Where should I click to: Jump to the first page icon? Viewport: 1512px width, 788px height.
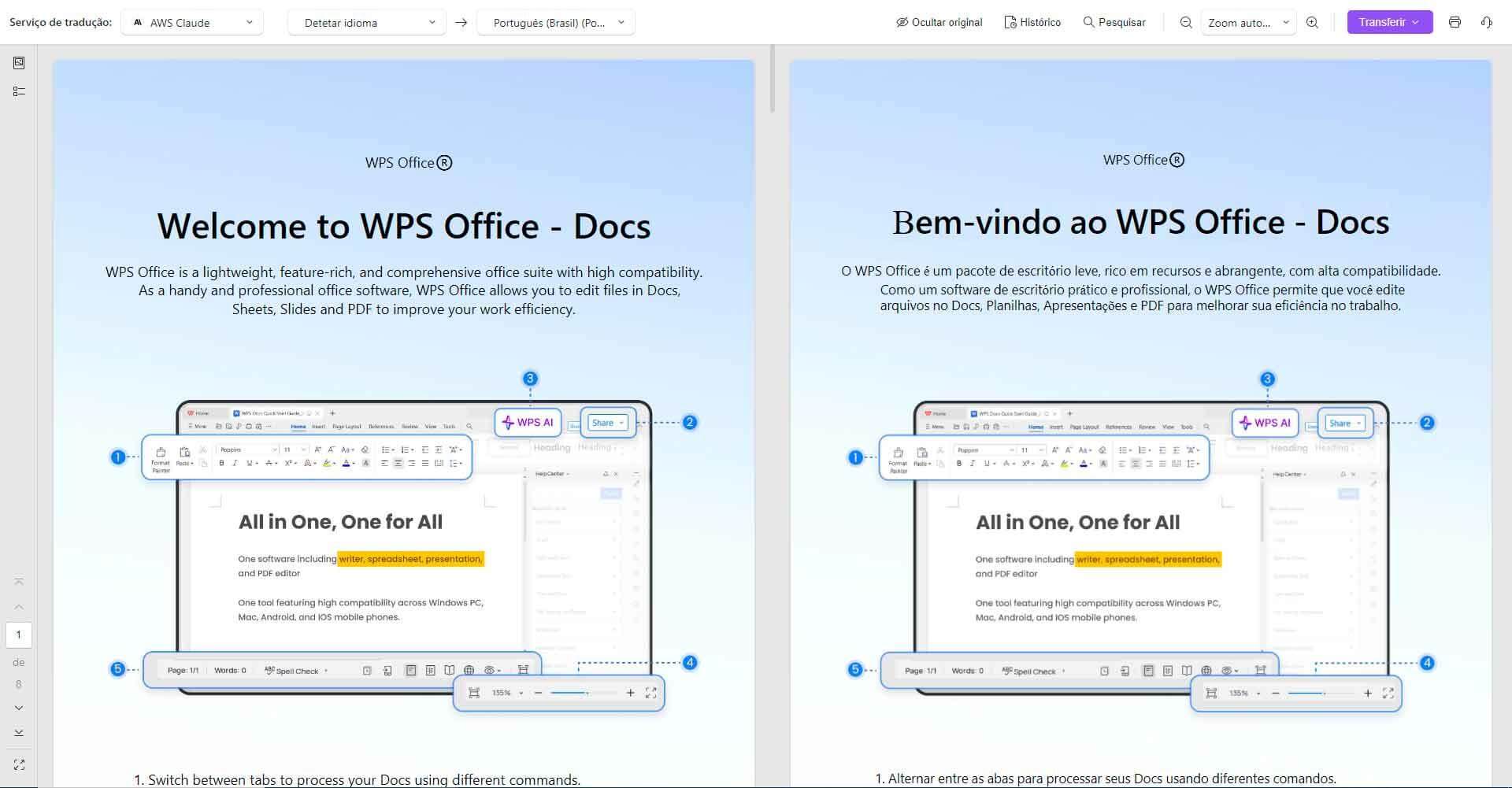tap(19, 582)
